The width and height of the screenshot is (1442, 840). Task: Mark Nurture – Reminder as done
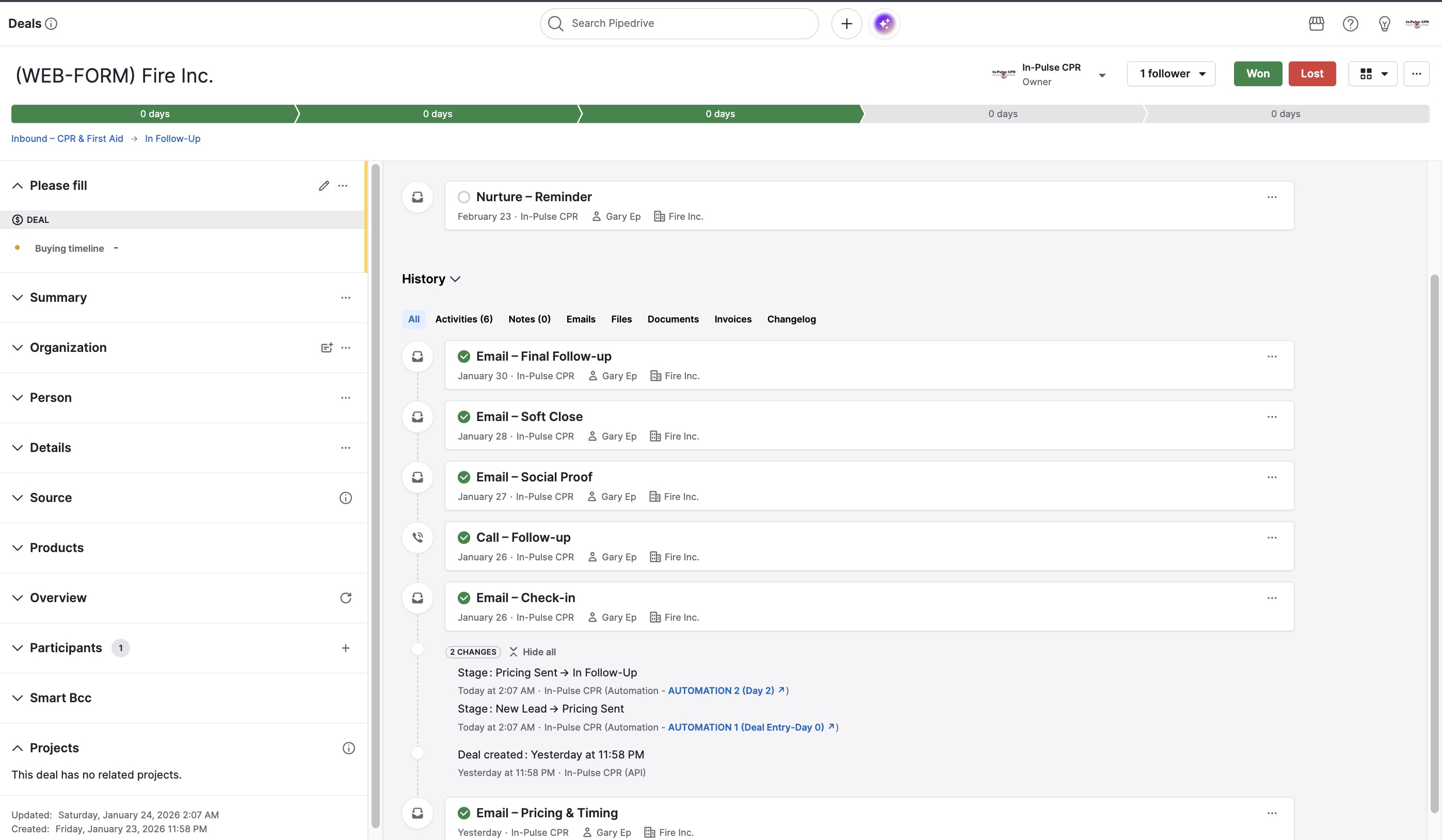(x=464, y=197)
